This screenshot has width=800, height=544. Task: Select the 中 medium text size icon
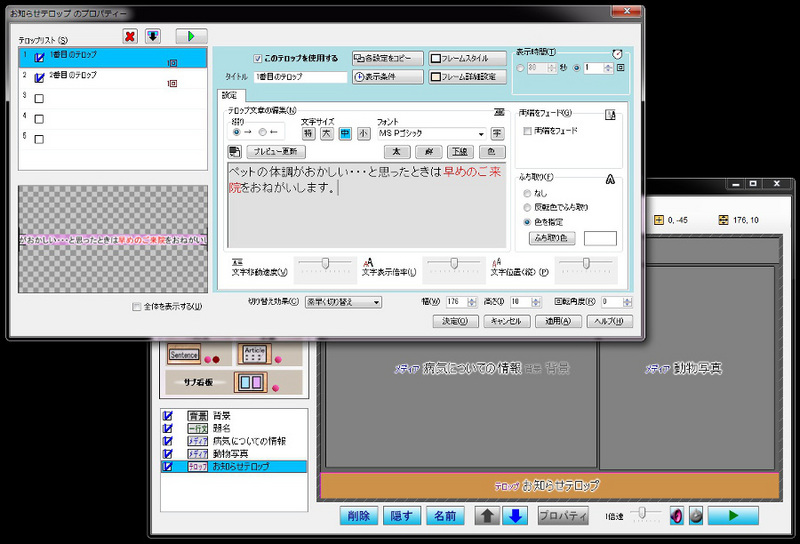[x=345, y=133]
